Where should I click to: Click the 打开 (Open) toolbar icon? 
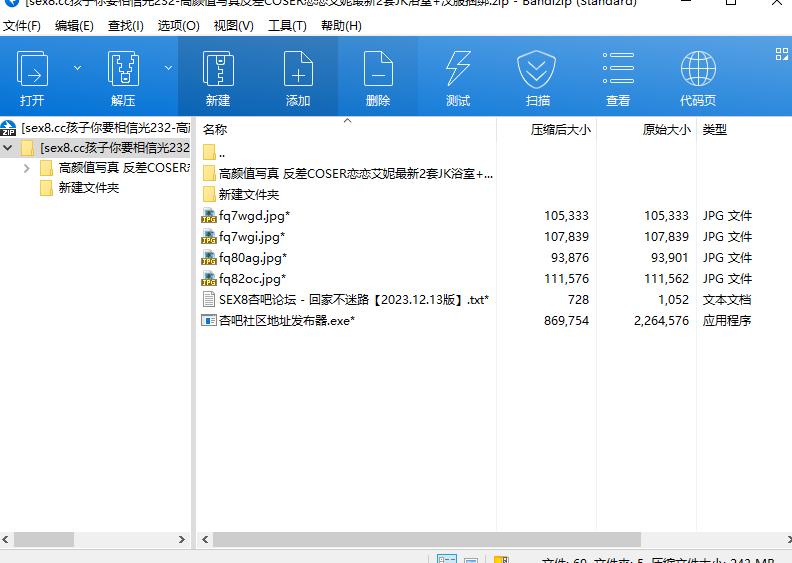pyautogui.click(x=32, y=70)
